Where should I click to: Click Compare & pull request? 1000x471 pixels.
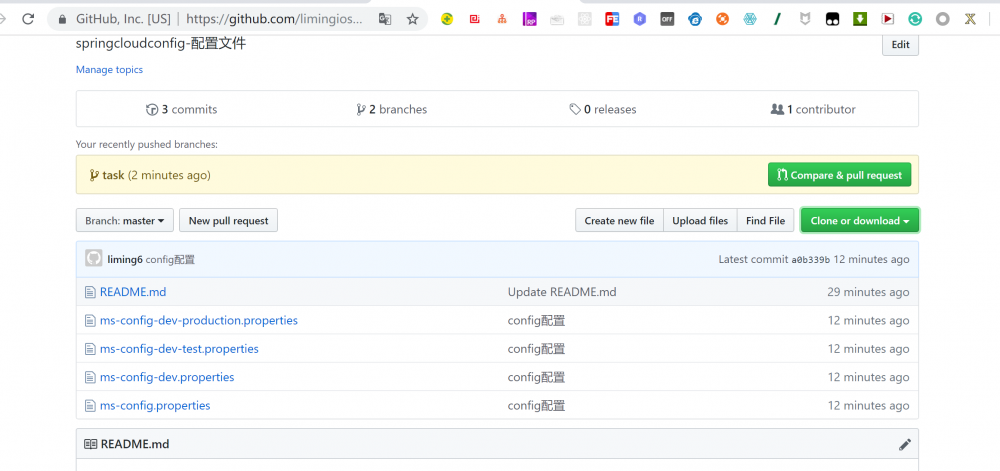tap(839, 175)
